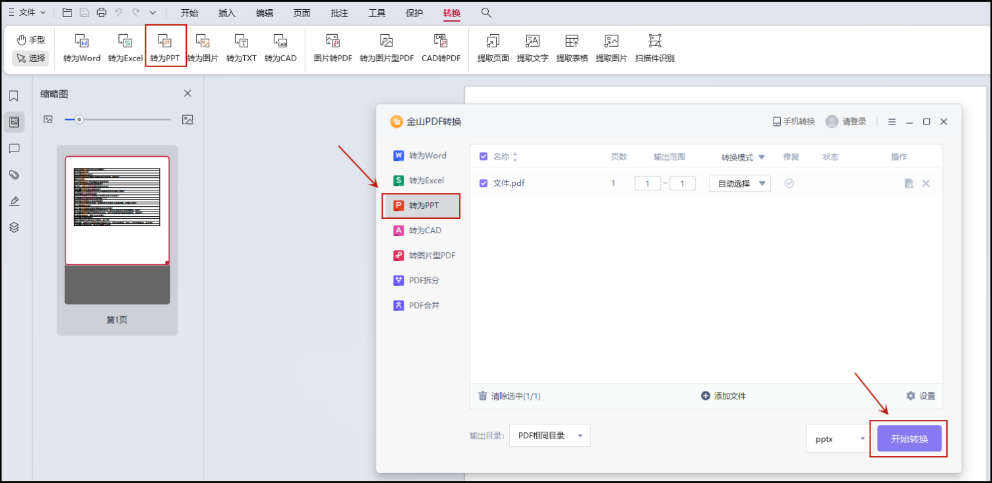Open the 自动选择 mode dropdown

tap(740, 184)
